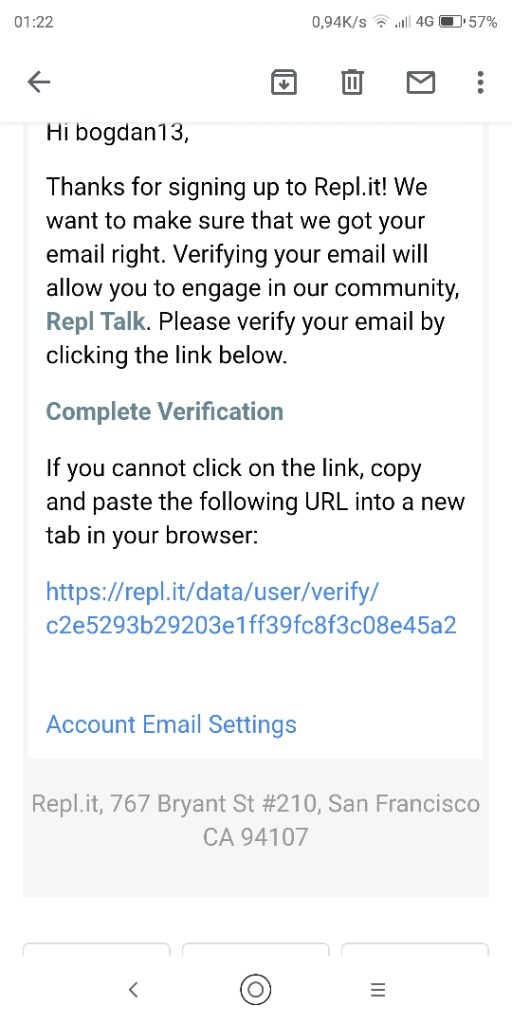Tap the cellular signal bars icon
The image size is (512, 1024).
tap(402, 22)
